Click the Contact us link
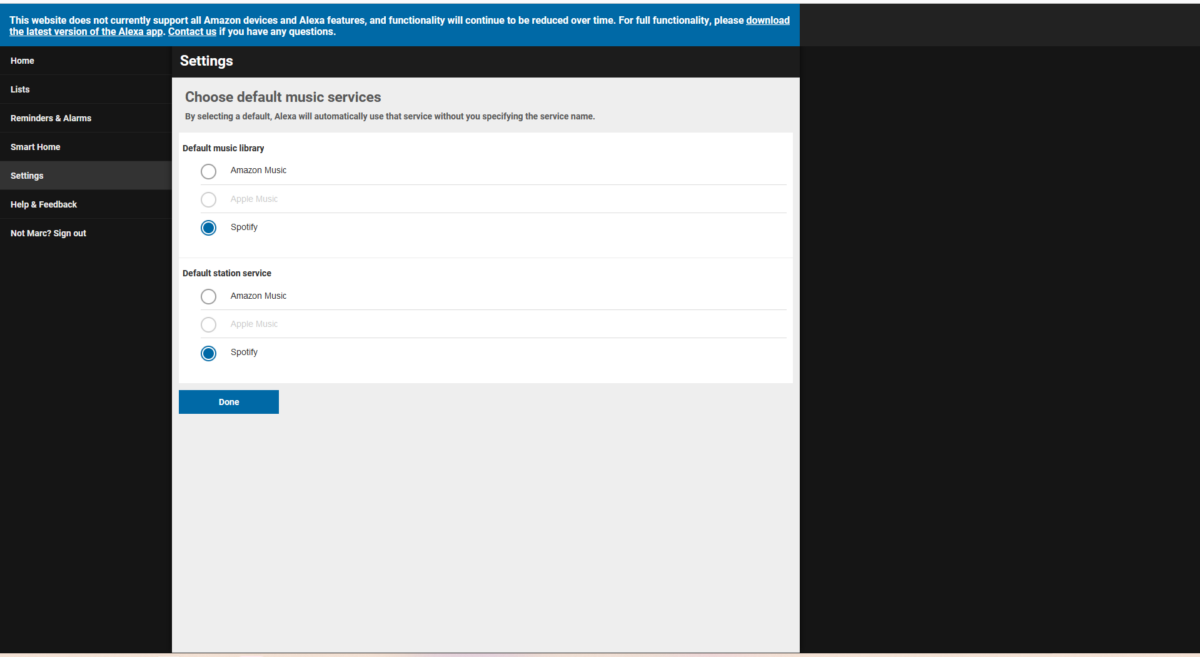The width and height of the screenshot is (1200, 657). [x=192, y=32]
